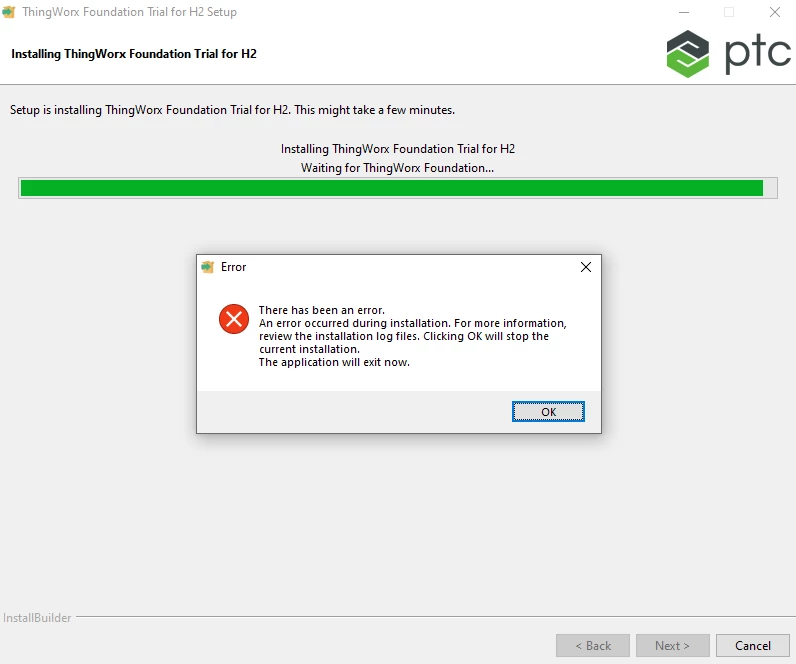Viewport: 796px width, 664px height.
Task: Click the greyed-out < Back button
Action: (x=593, y=645)
